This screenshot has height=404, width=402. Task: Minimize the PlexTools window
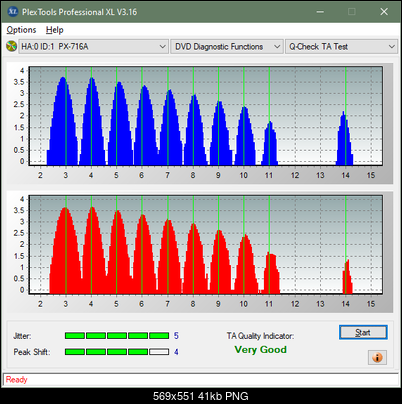pos(320,12)
